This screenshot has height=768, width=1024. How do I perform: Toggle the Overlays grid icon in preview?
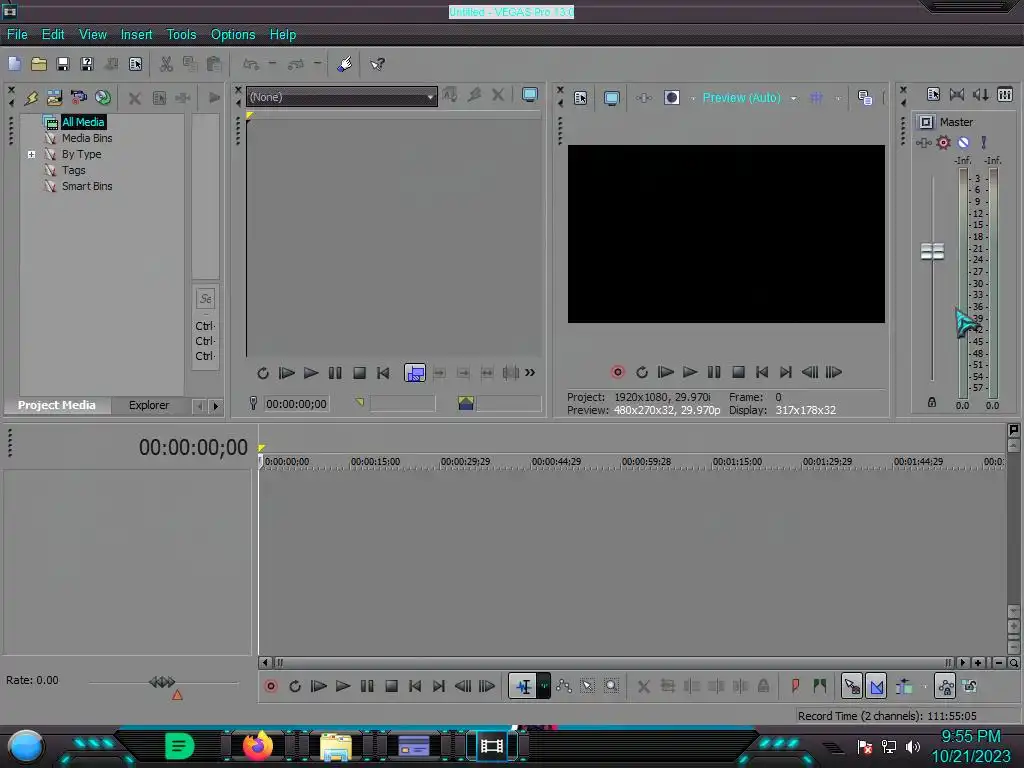pos(816,98)
